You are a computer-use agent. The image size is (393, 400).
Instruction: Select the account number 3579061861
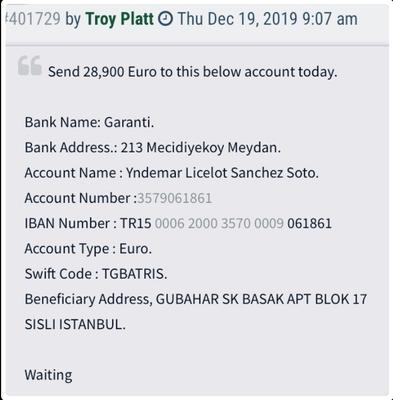175,198
